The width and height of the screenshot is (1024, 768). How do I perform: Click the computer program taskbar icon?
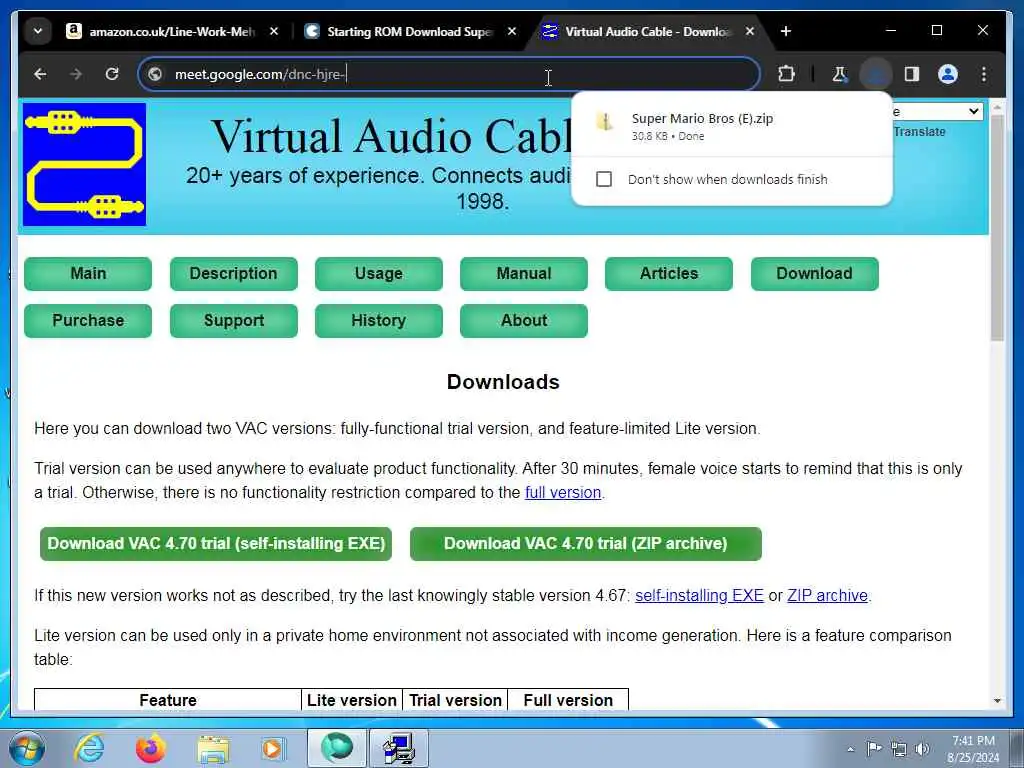coord(399,748)
